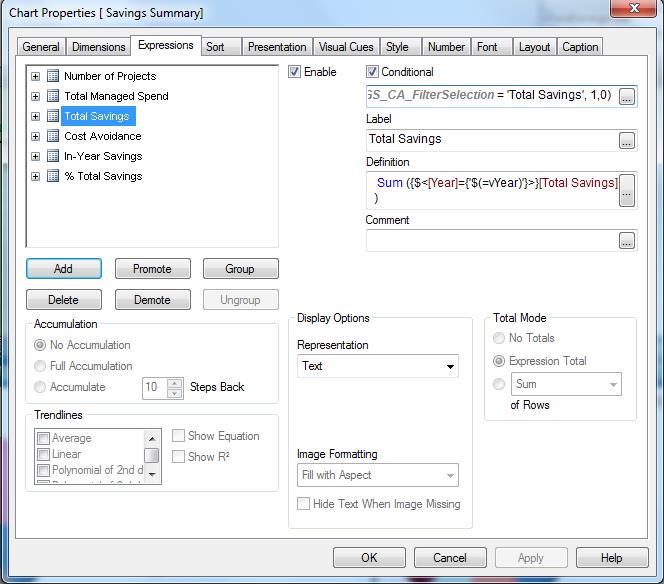The height and width of the screenshot is (584, 664).
Task: Click the In-Year Savings table icon
Action: [53, 156]
